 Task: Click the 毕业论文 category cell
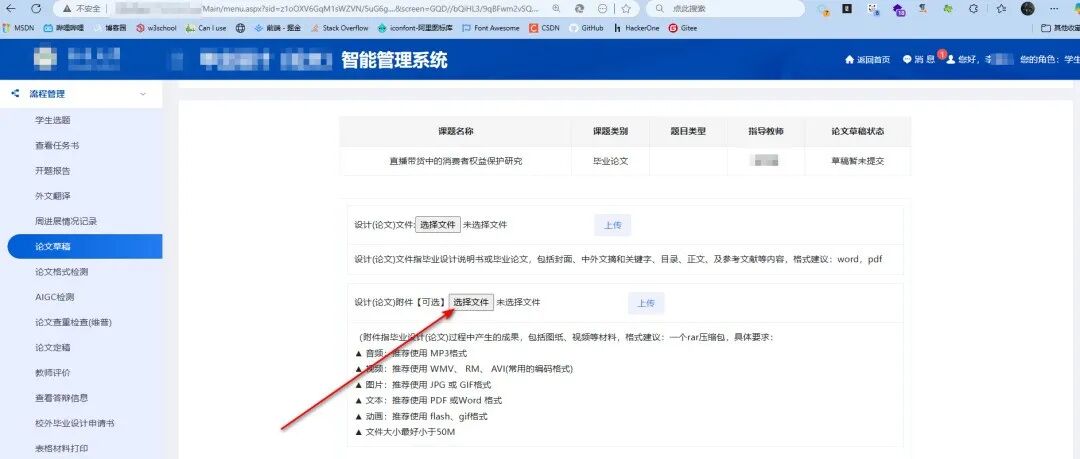[x=610, y=161]
